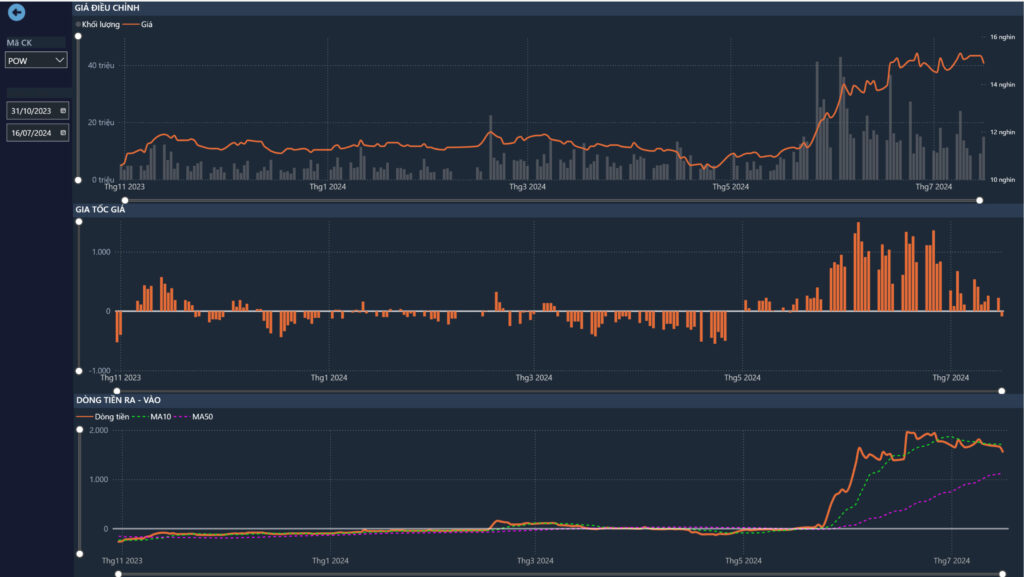Click left handle of price chart horizontal zoom slider
Screen dimensions: 1024x577
coord(124,200)
